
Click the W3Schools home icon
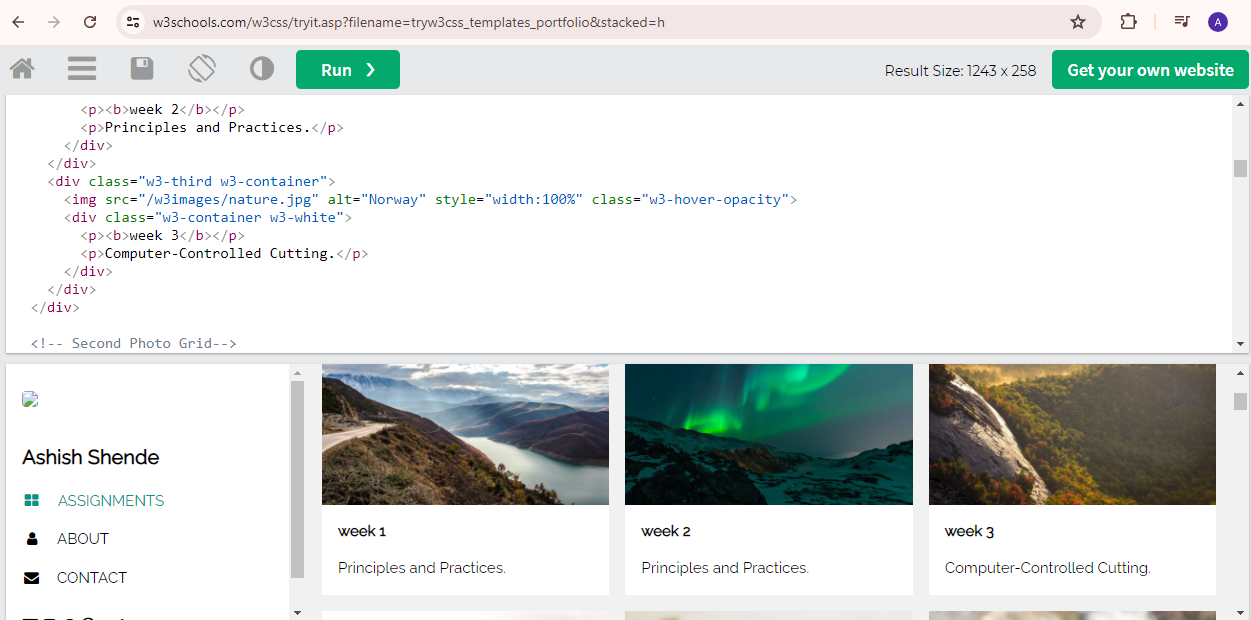[22, 69]
